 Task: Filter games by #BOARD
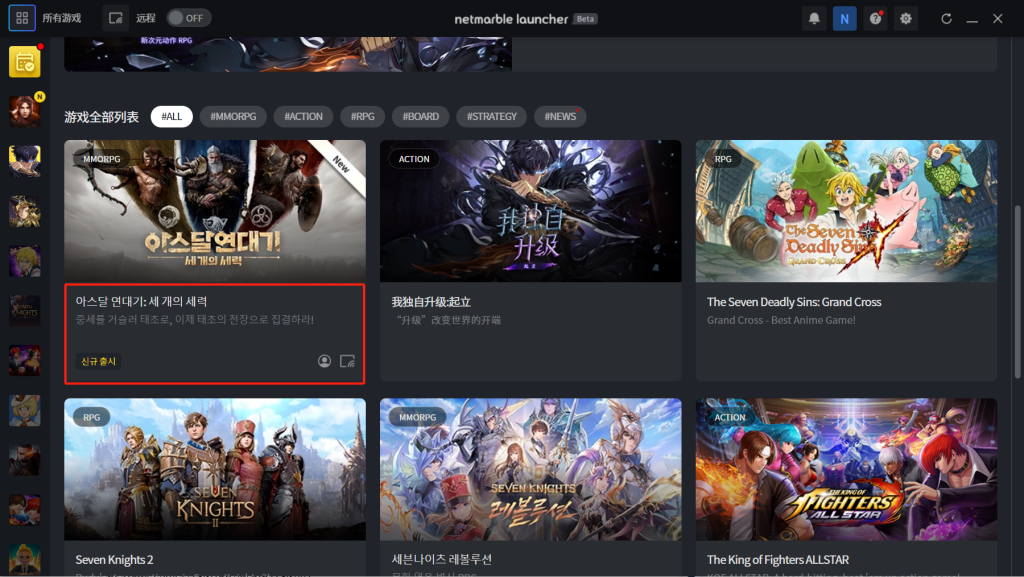(421, 116)
